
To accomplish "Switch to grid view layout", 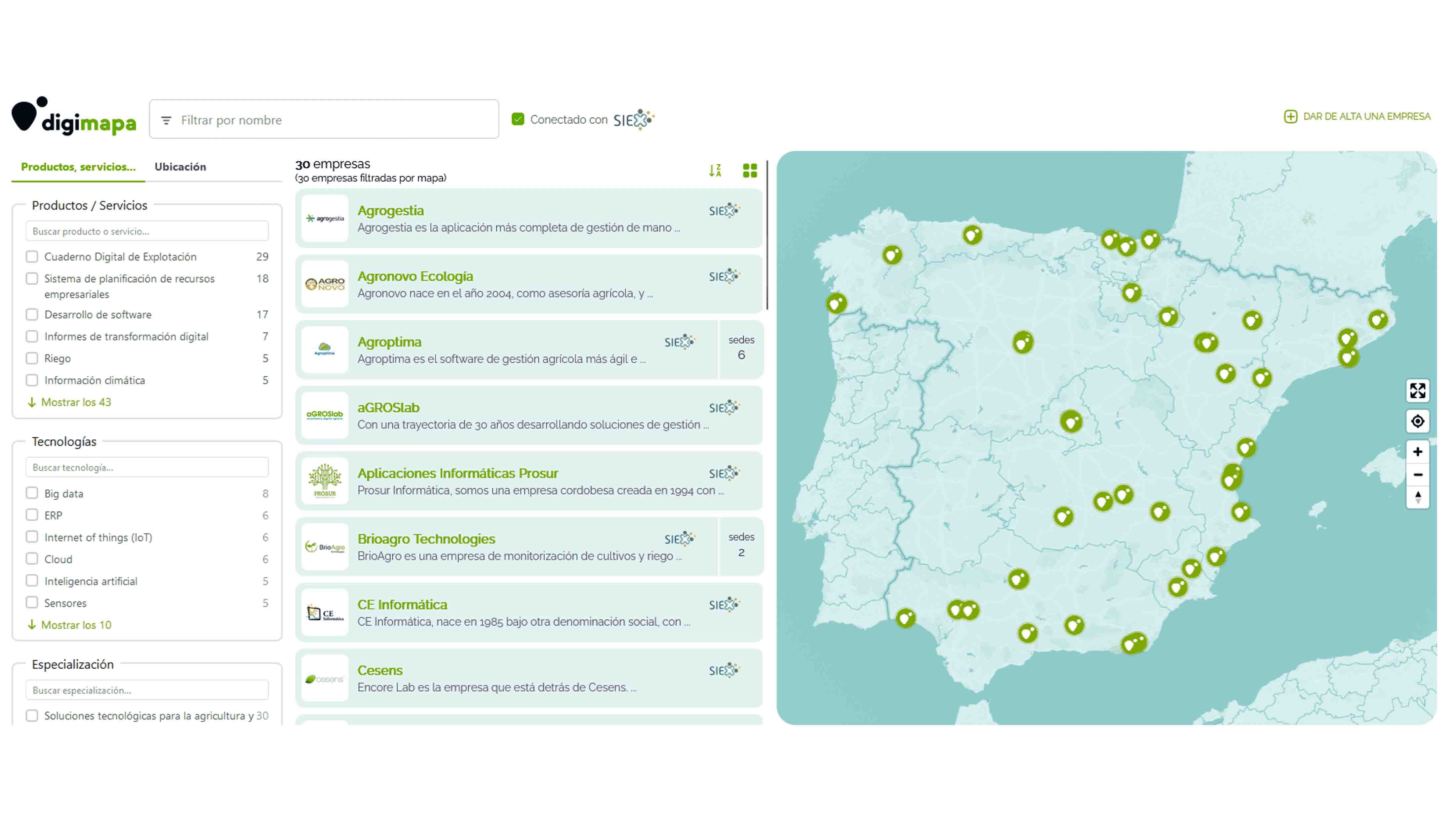I will [749, 170].
